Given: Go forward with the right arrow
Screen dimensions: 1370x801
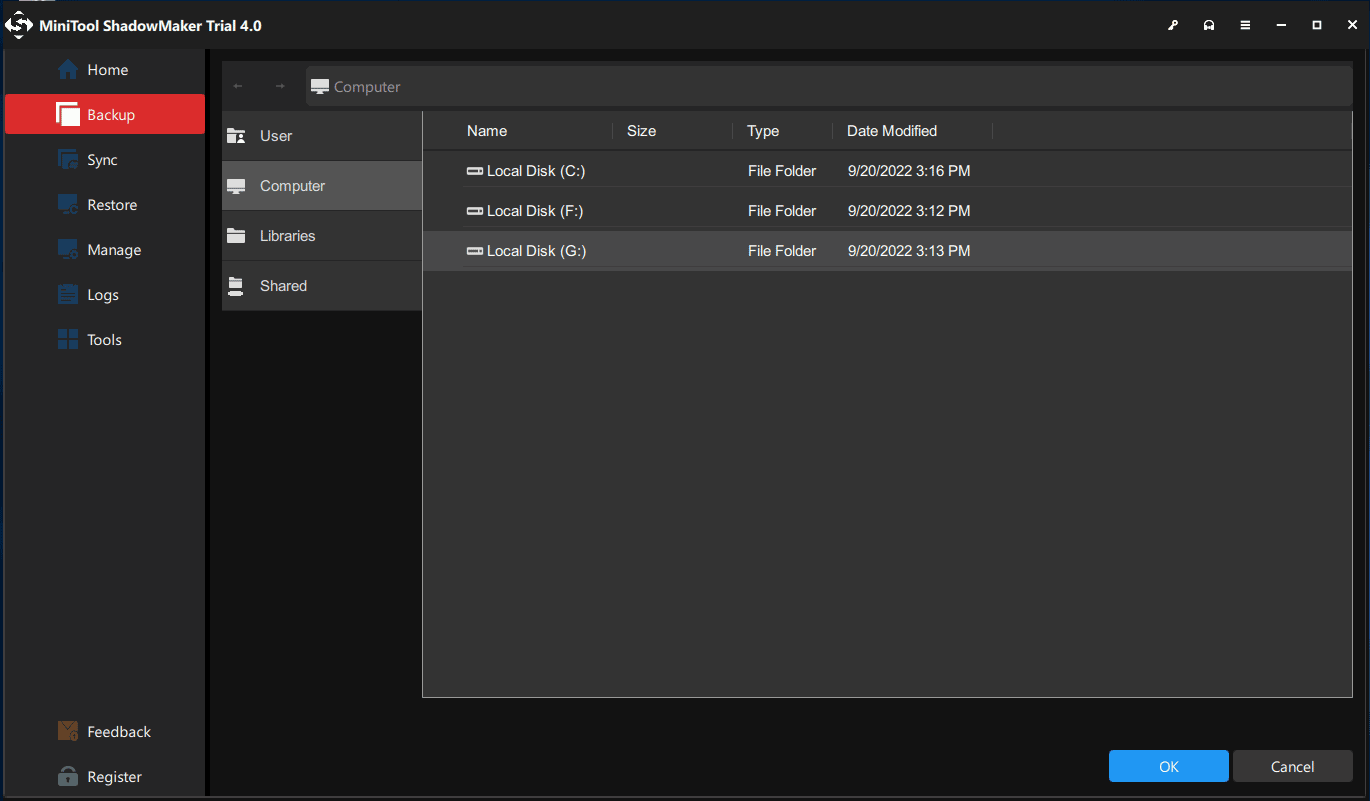Looking at the screenshot, I should 280,87.
